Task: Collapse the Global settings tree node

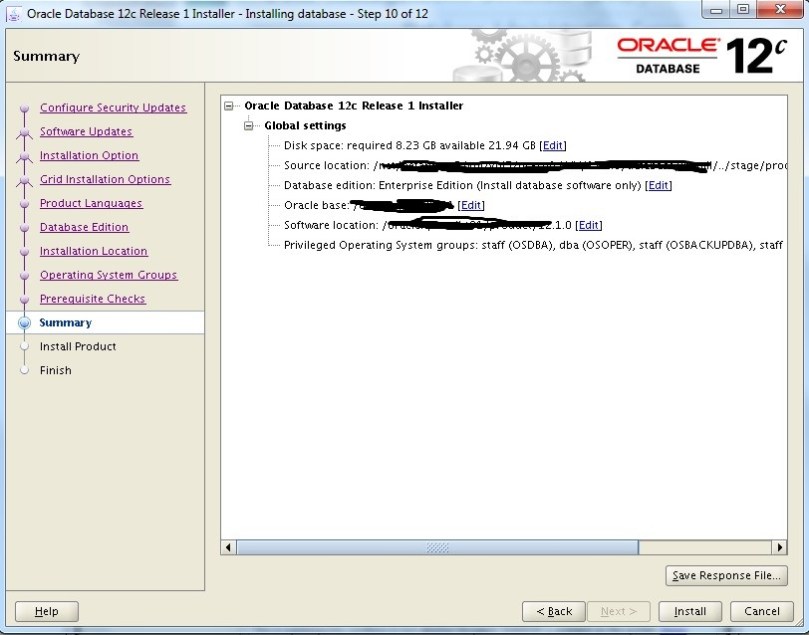Action: (x=250, y=126)
